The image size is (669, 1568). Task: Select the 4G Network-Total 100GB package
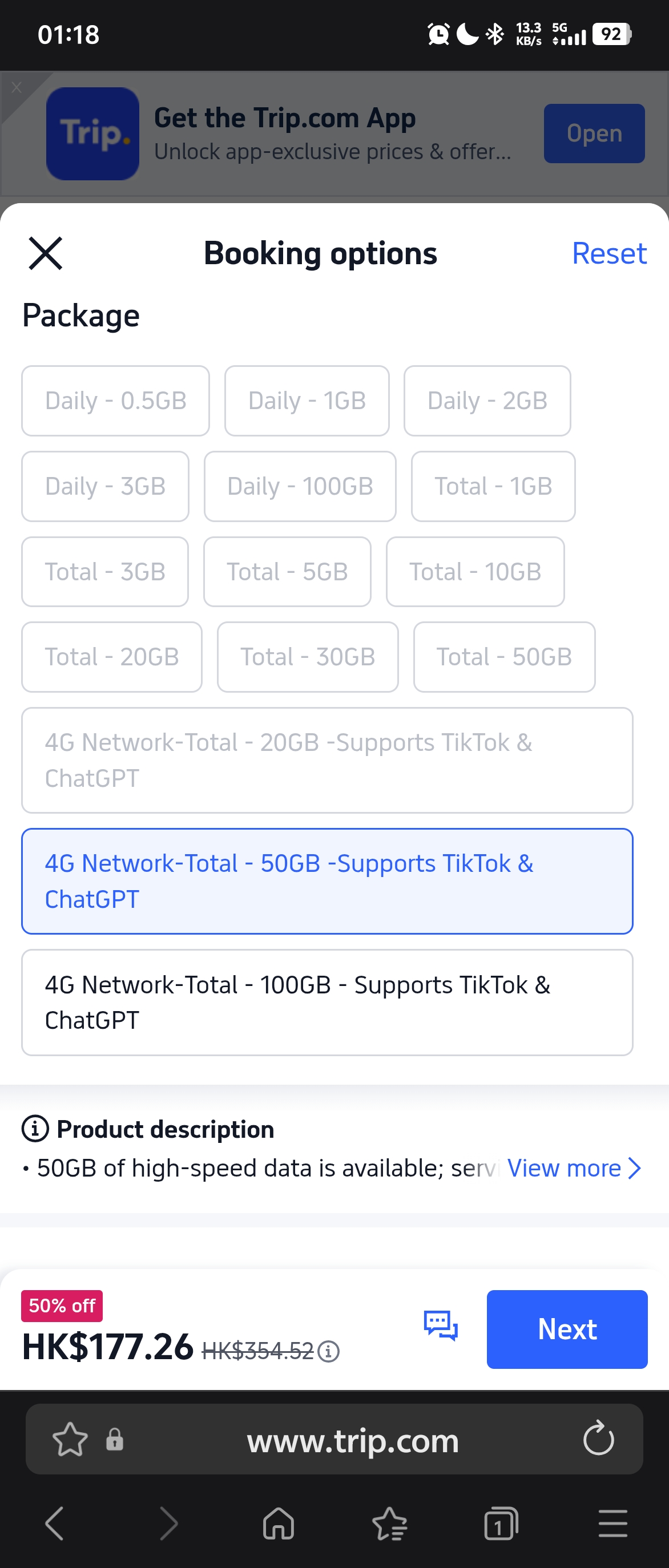(x=327, y=1002)
